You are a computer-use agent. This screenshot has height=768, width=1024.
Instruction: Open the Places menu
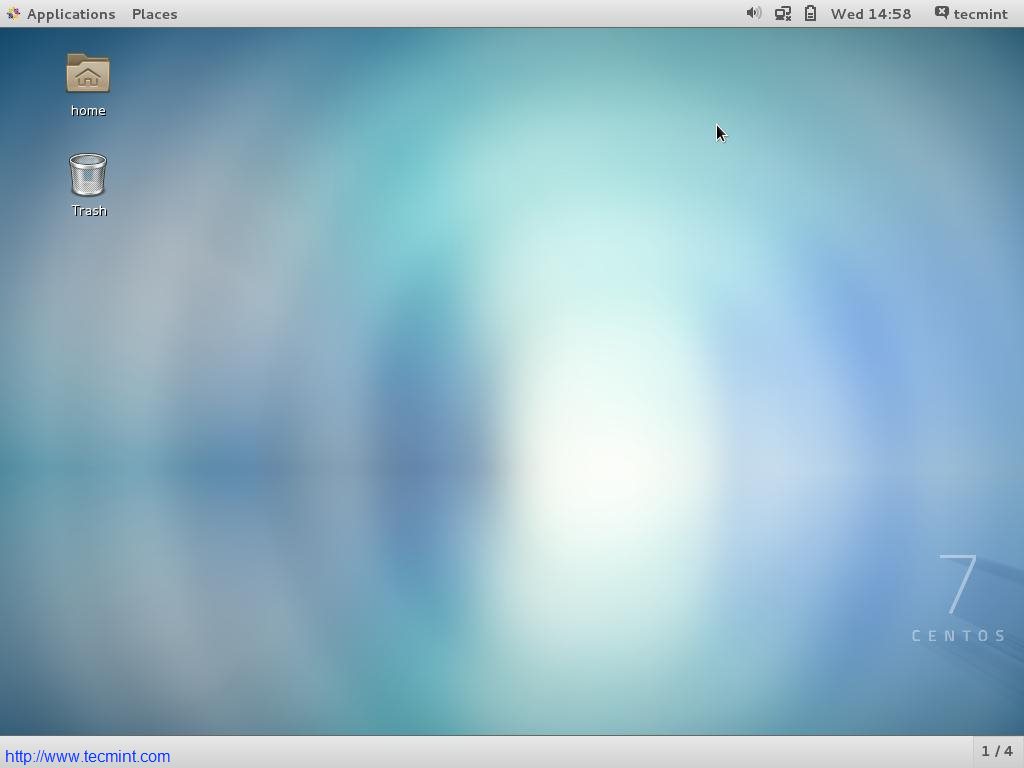pos(154,13)
